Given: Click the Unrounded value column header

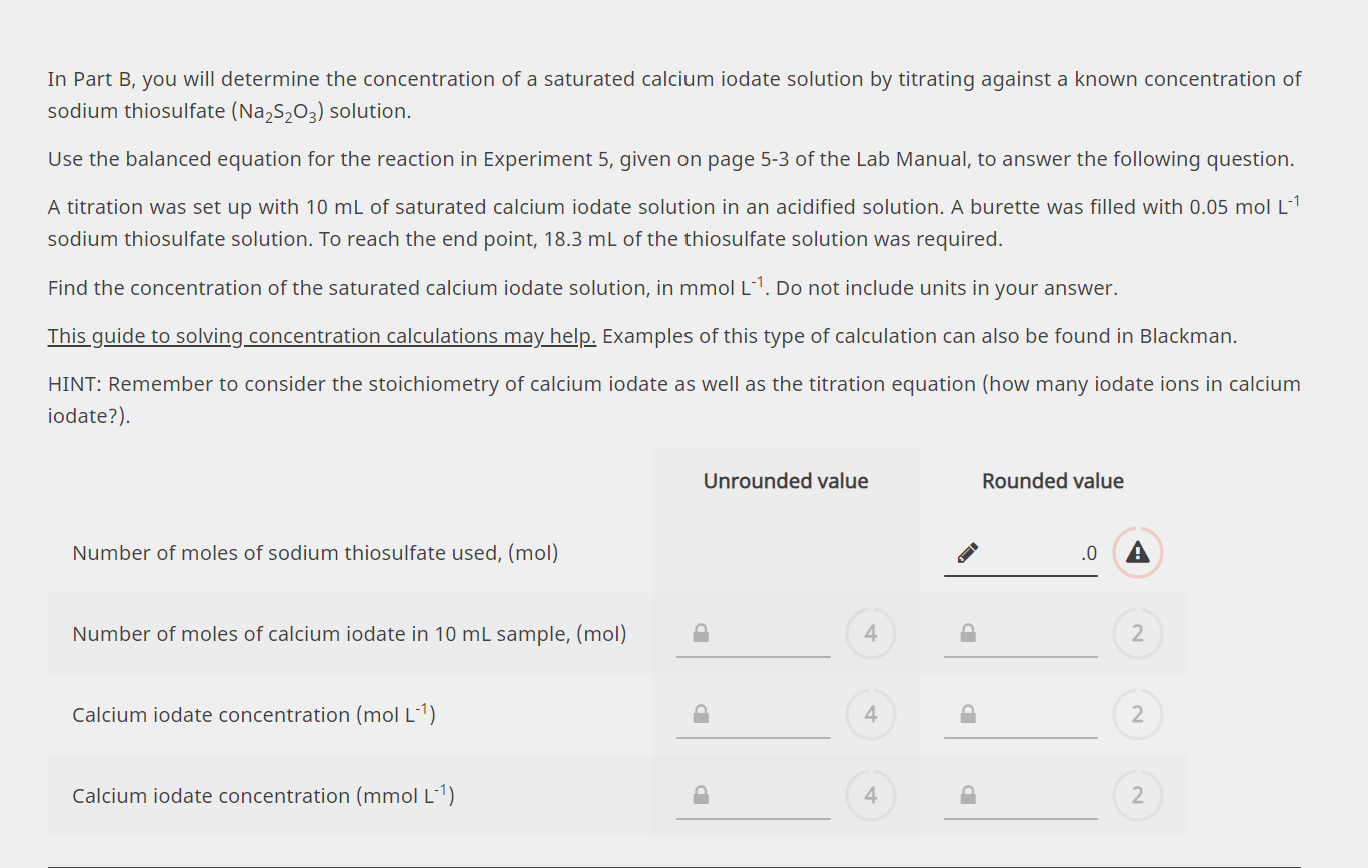Looking at the screenshot, I should point(786,481).
